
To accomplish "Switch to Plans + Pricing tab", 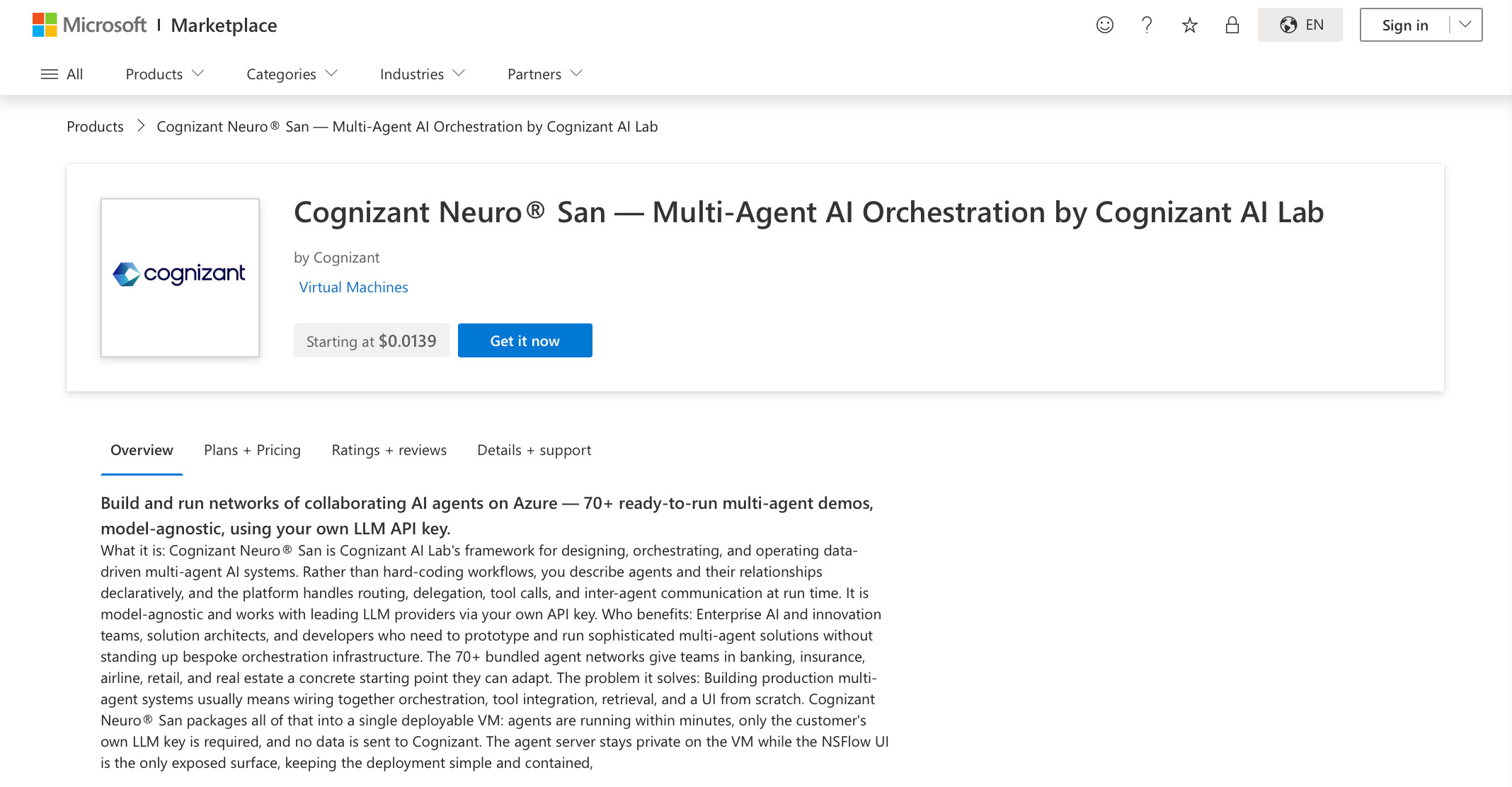I will (252, 450).
